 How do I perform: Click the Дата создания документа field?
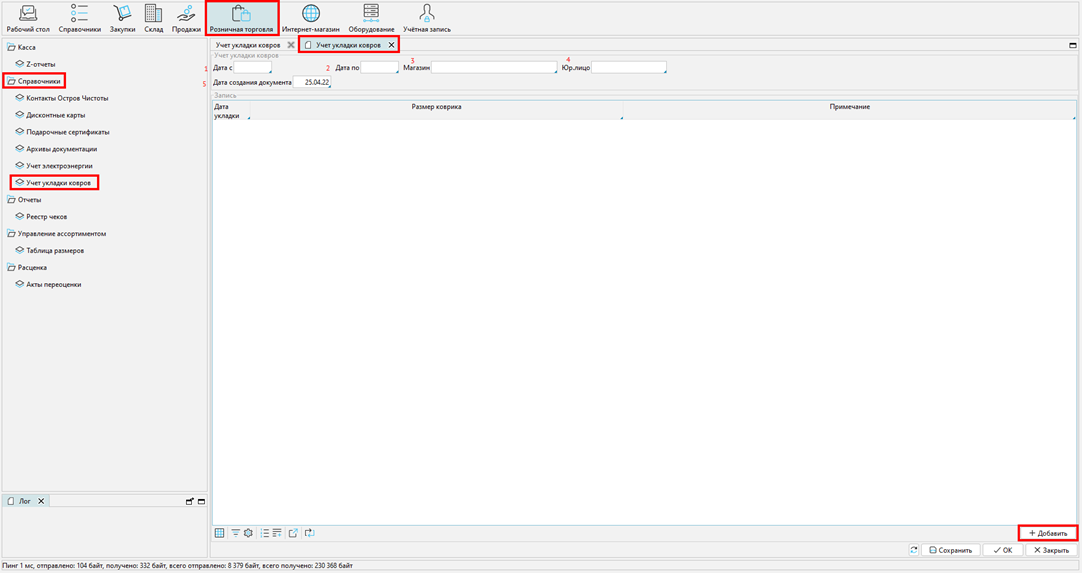(x=312, y=83)
